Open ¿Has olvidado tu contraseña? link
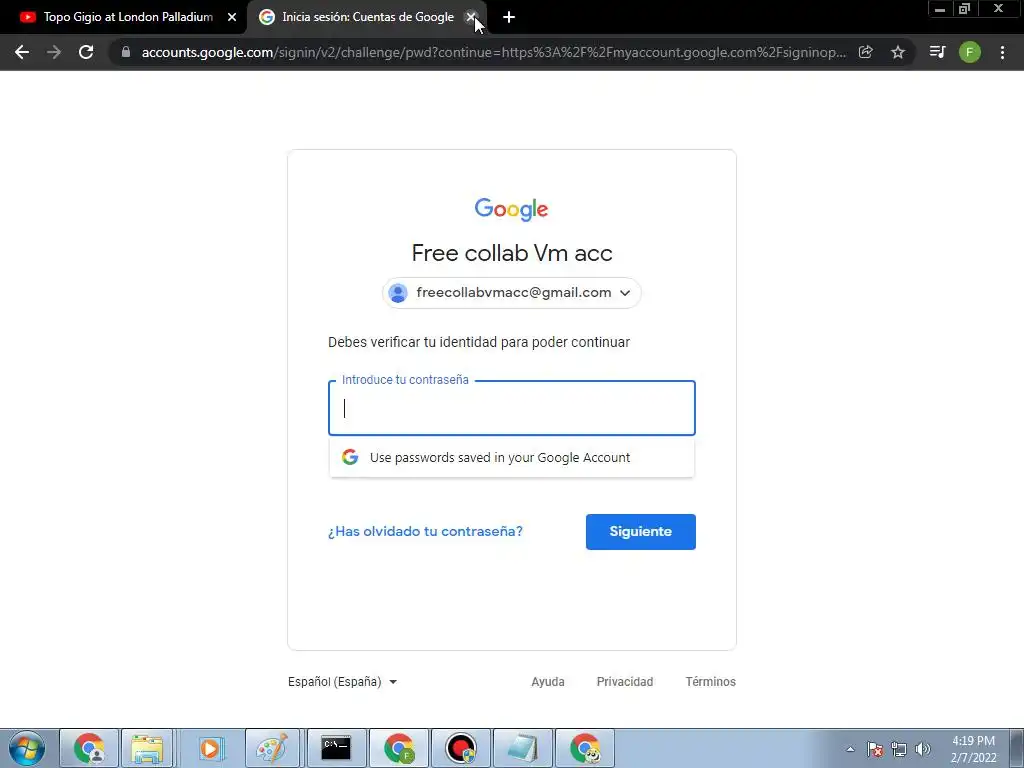 coord(425,531)
